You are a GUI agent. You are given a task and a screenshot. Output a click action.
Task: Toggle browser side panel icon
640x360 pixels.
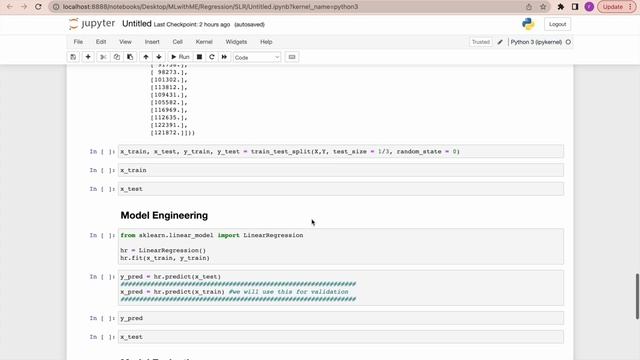coord(575,7)
